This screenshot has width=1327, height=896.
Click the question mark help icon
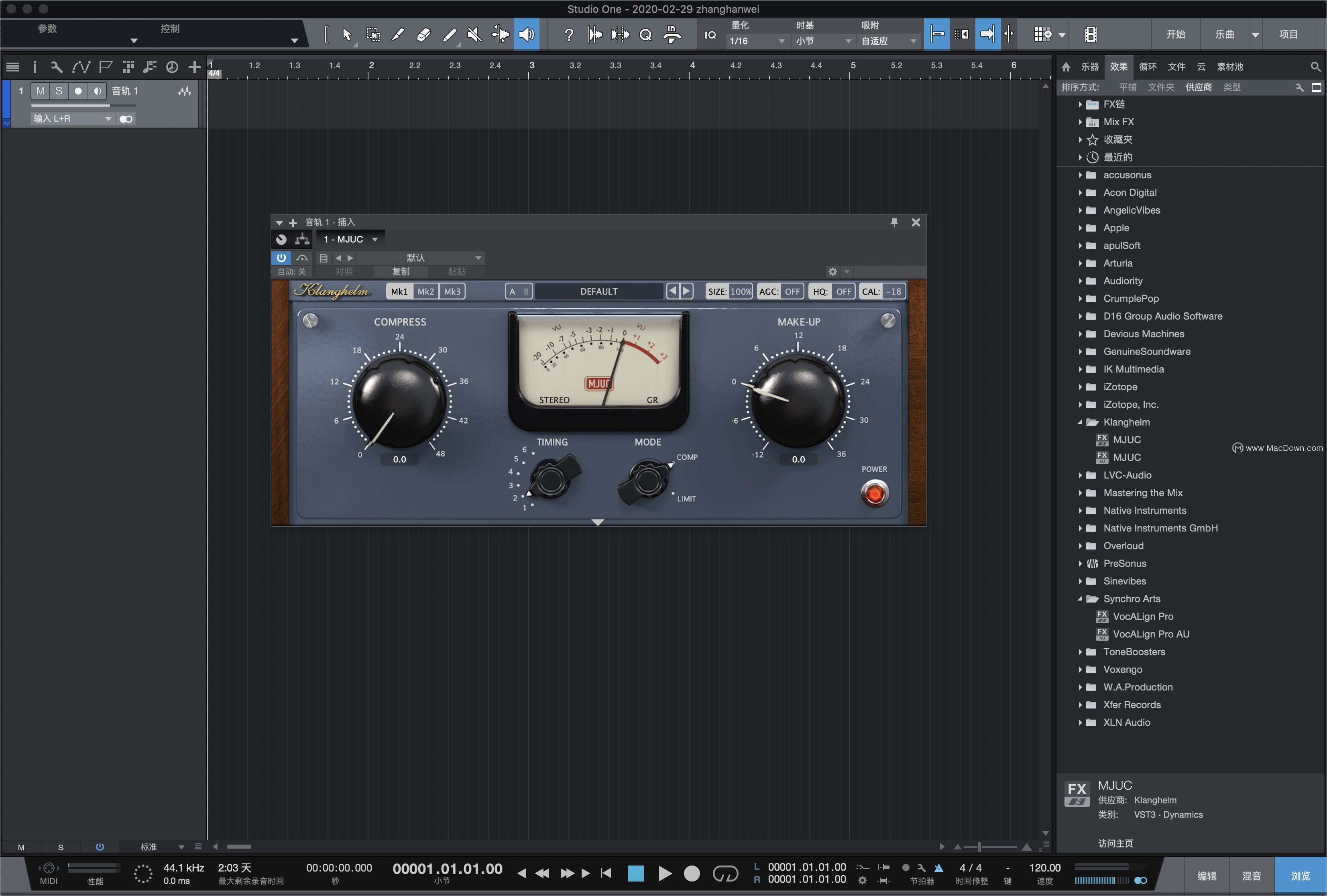(x=569, y=35)
